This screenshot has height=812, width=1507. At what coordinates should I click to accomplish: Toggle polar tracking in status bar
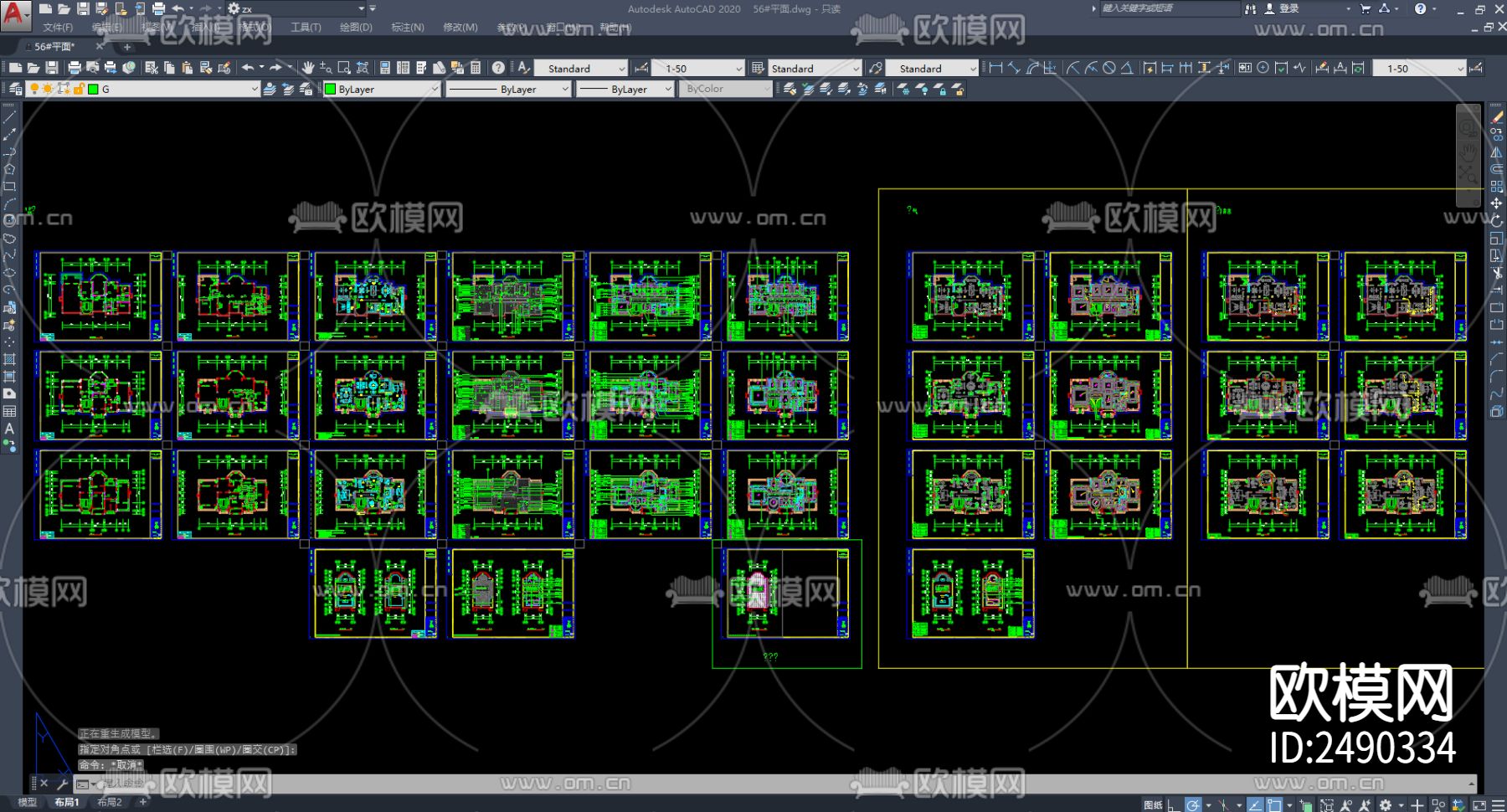point(1193,804)
